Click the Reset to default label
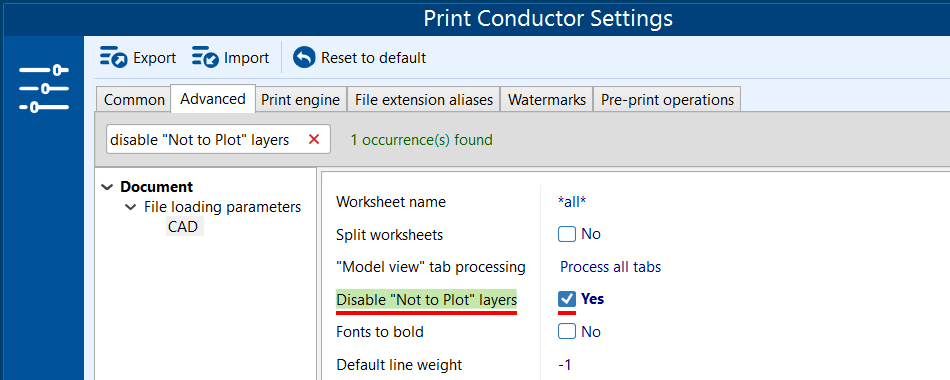This screenshot has width=950, height=380. (x=374, y=58)
